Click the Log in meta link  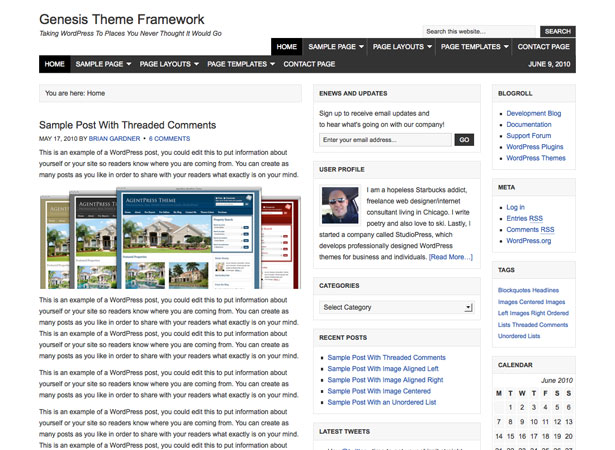coord(515,207)
